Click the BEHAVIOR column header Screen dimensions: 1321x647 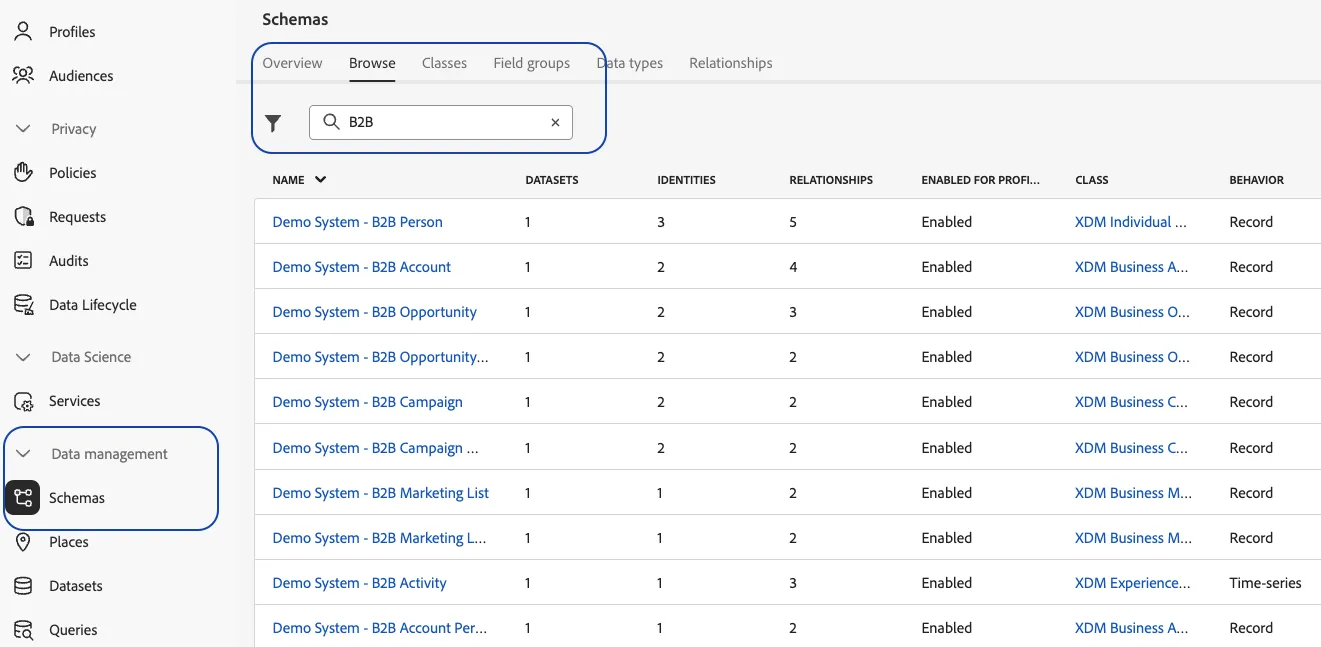(x=1256, y=180)
